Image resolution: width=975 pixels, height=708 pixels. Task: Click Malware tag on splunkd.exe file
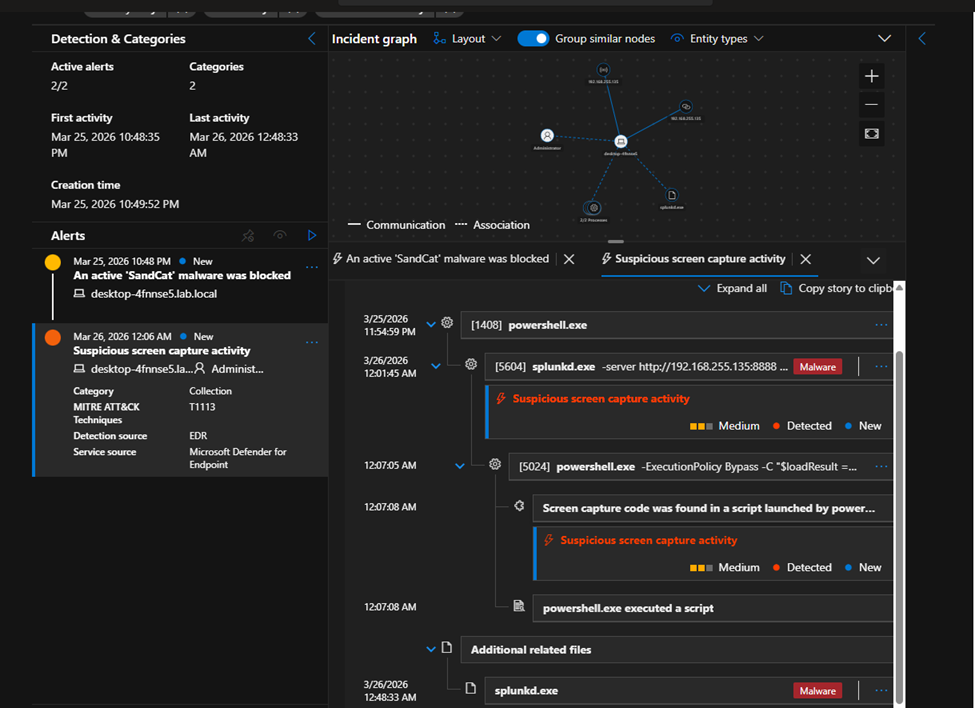tap(818, 691)
